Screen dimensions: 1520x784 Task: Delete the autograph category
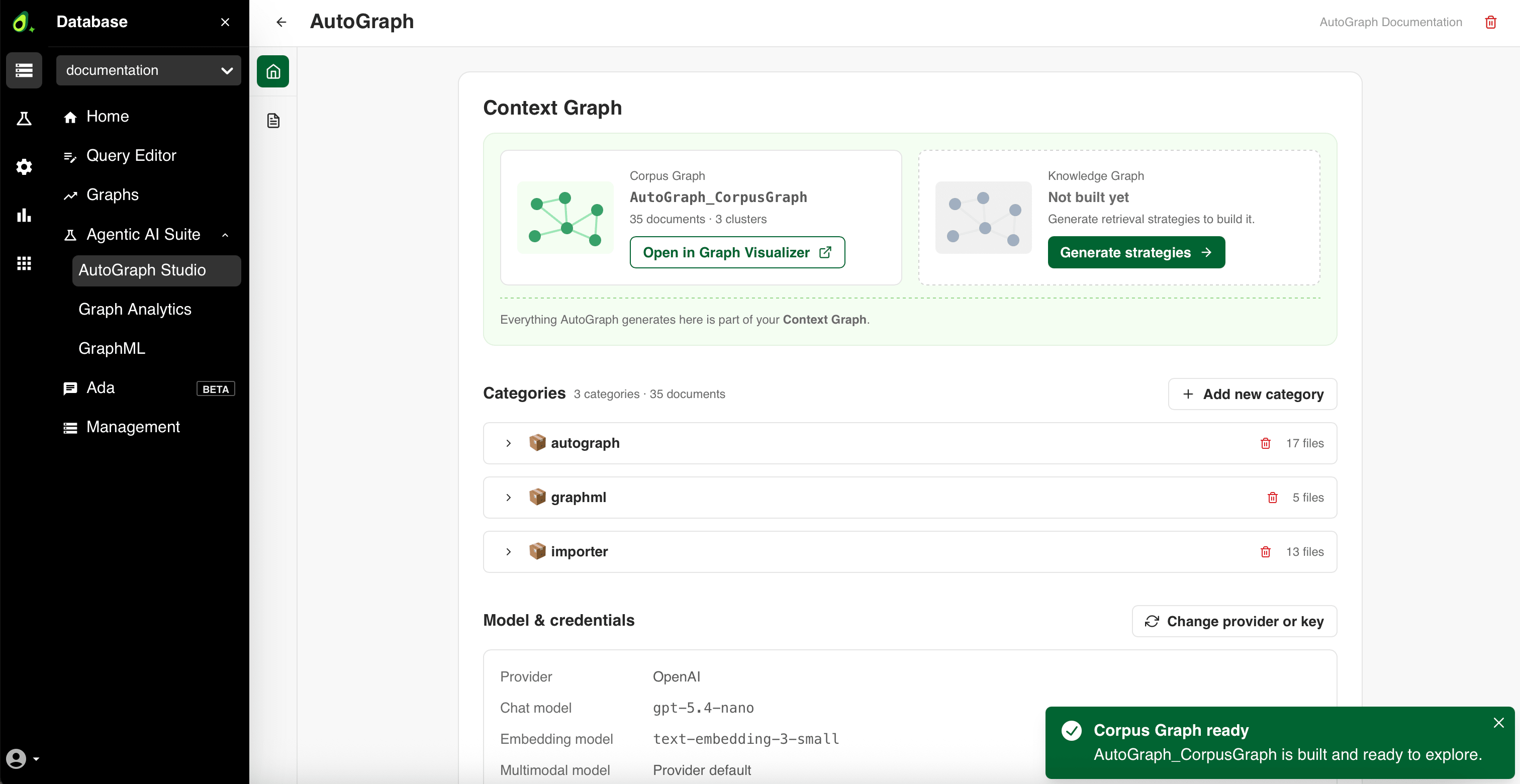(x=1265, y=443)
